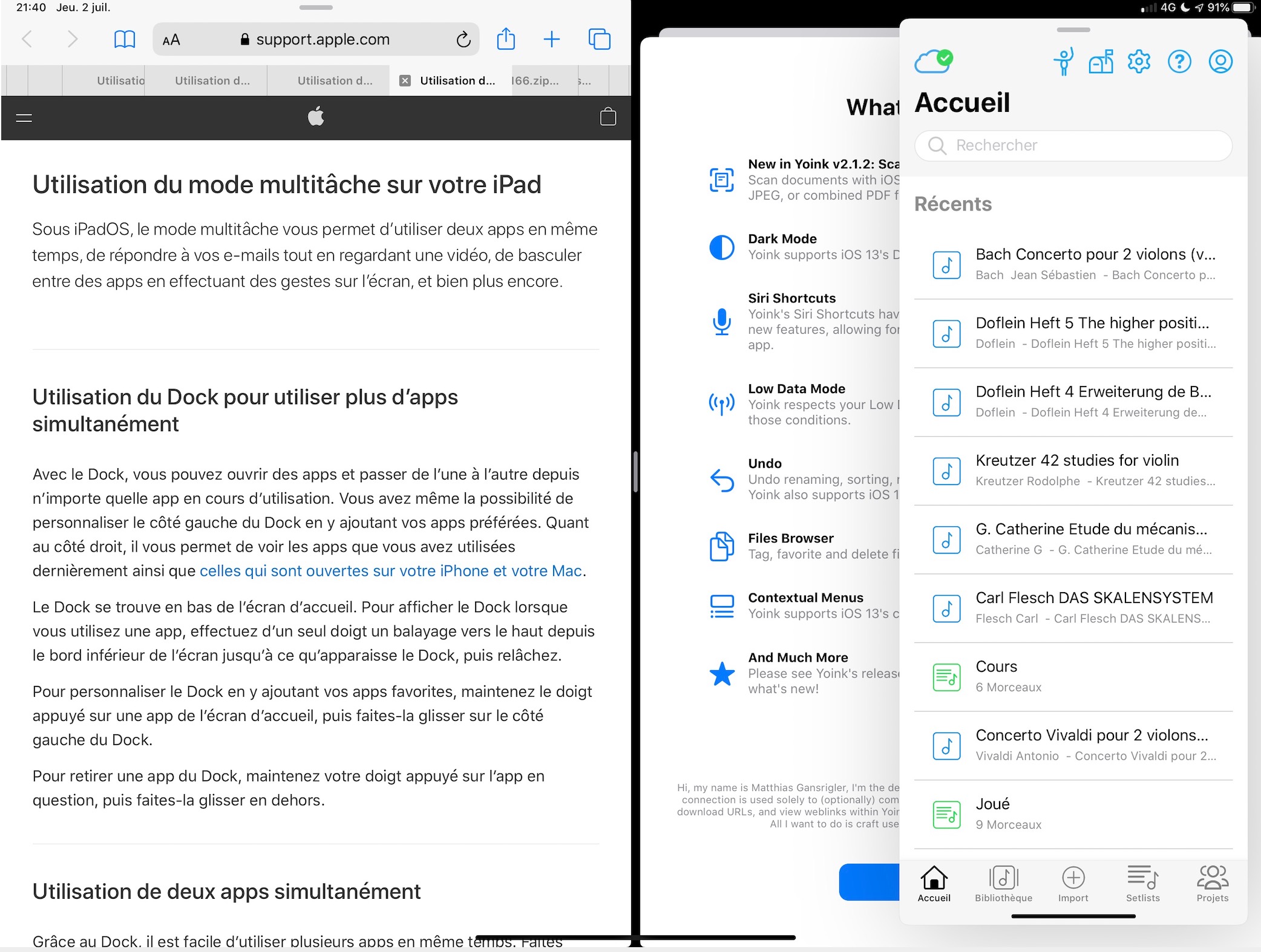Click the Apple logo
This screenshot has width=1261, height=952.
pyautogui.click(x=316, y=116)
